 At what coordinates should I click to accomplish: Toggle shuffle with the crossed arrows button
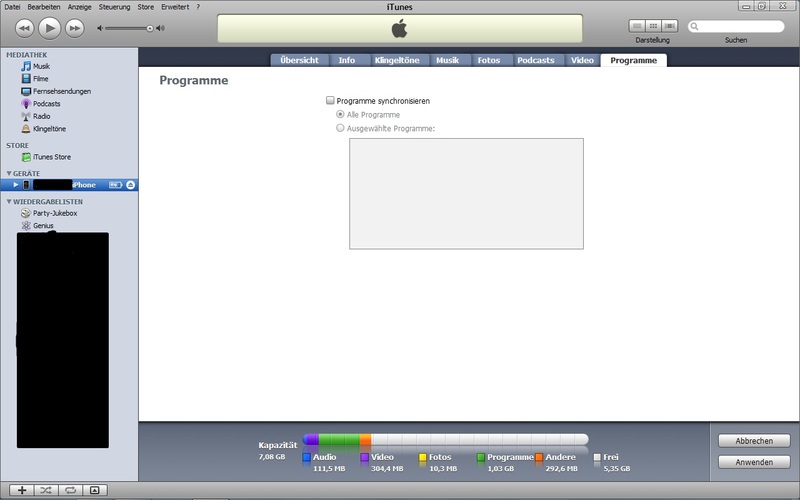coord(46,490)
